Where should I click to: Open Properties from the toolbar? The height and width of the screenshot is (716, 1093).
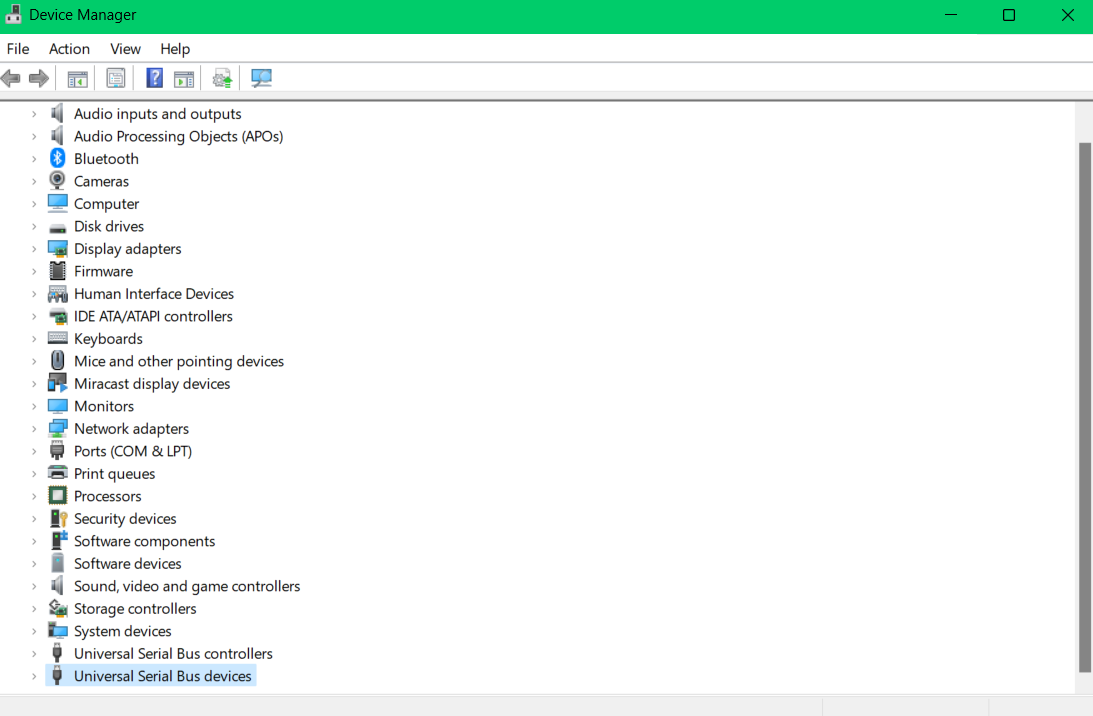click(116, 78)
